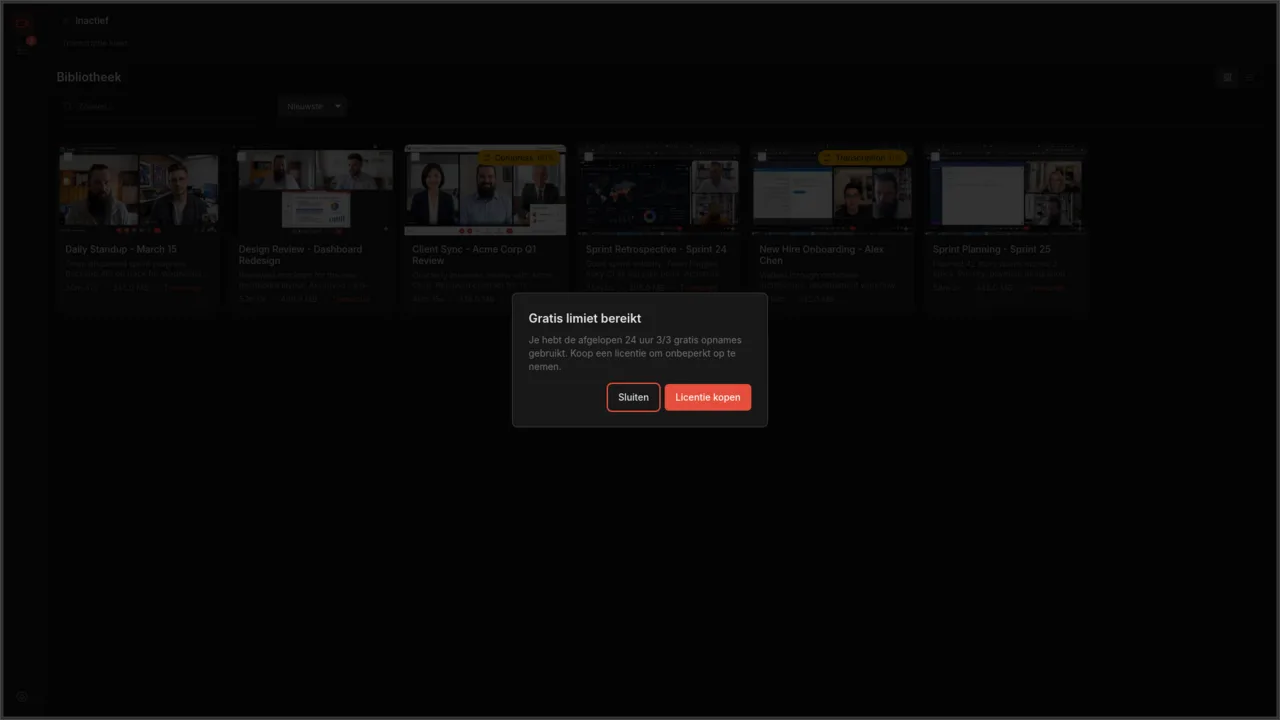Click the library search field
Image resolution: width=1280 pixels, height=720 pixels.
point(160,106)
